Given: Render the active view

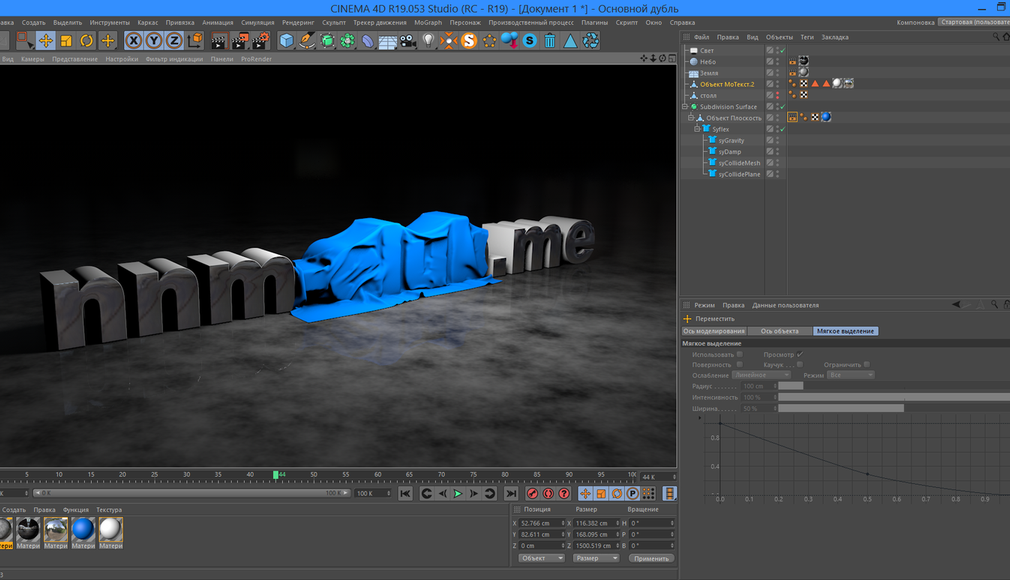Looking at the screenshot, I should [x=219, y=41].
